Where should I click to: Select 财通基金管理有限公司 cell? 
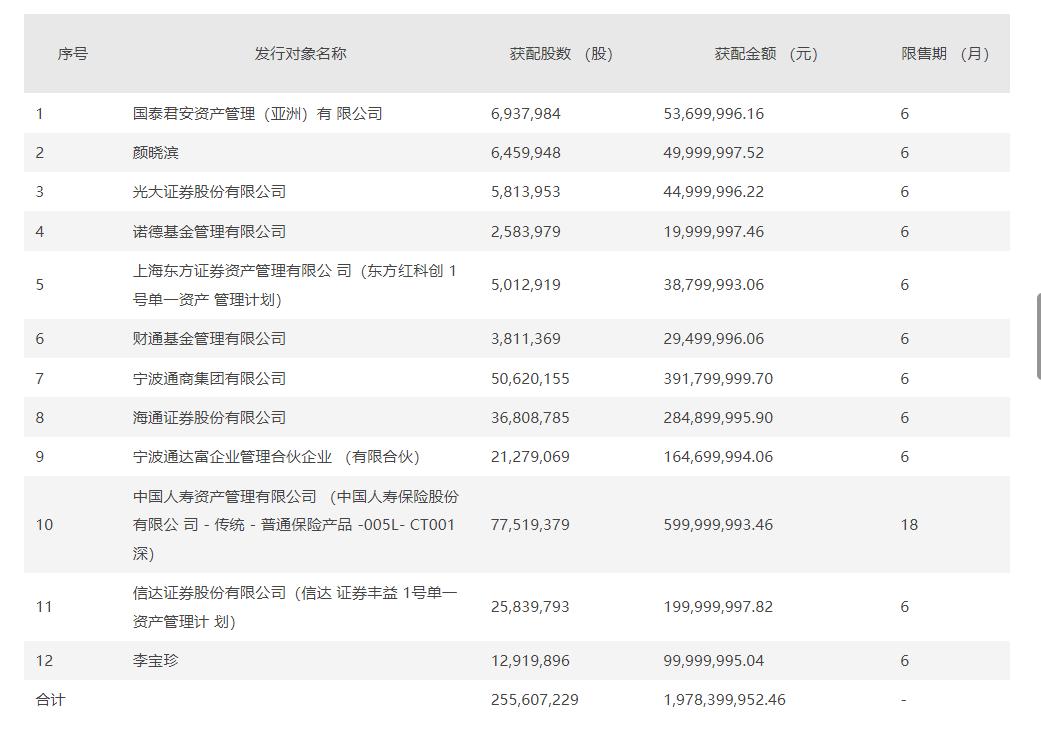[x=209, y=339]
